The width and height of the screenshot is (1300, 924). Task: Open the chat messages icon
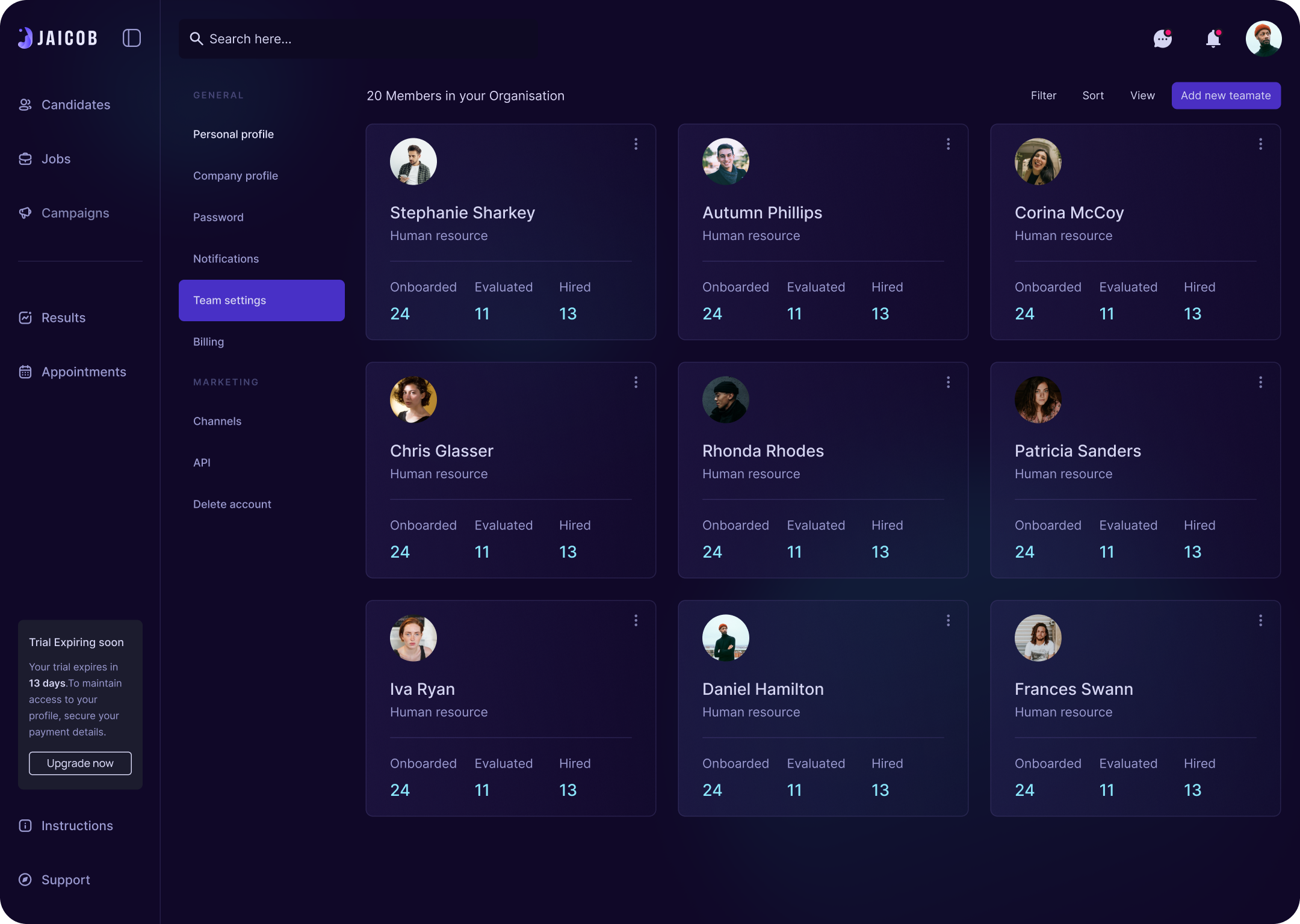point(1162,38)
